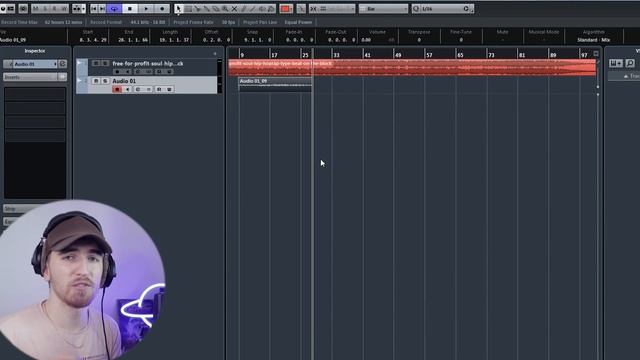This screenshot has height=360, width=640.
Task: Toggle monitor on free-for-profit soul hip track
Action: coord(127,71)
